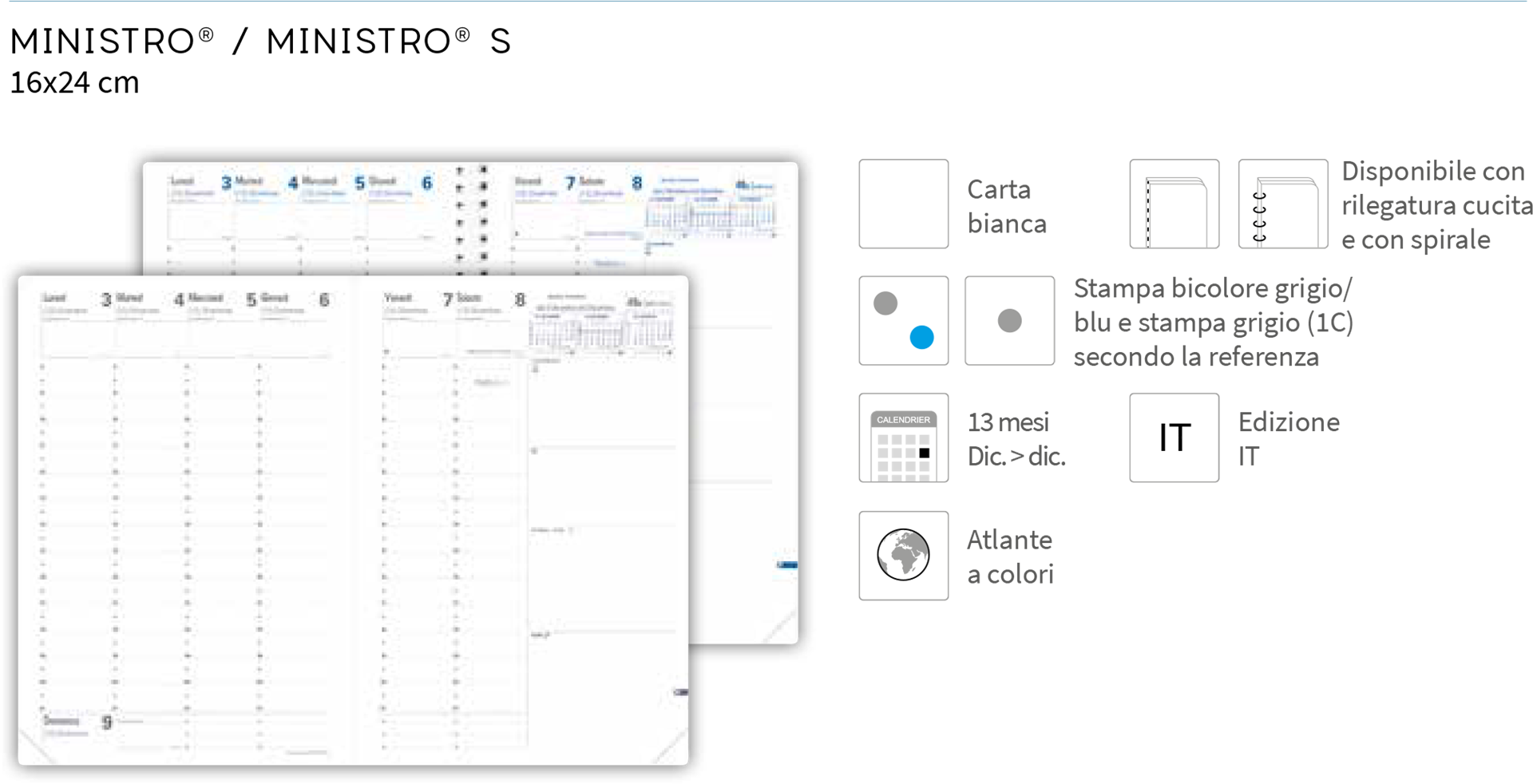This screenshot has width=1533, height=784.
Task: Open the Calendrier 13 months icon
Action: tap(903, 438)
